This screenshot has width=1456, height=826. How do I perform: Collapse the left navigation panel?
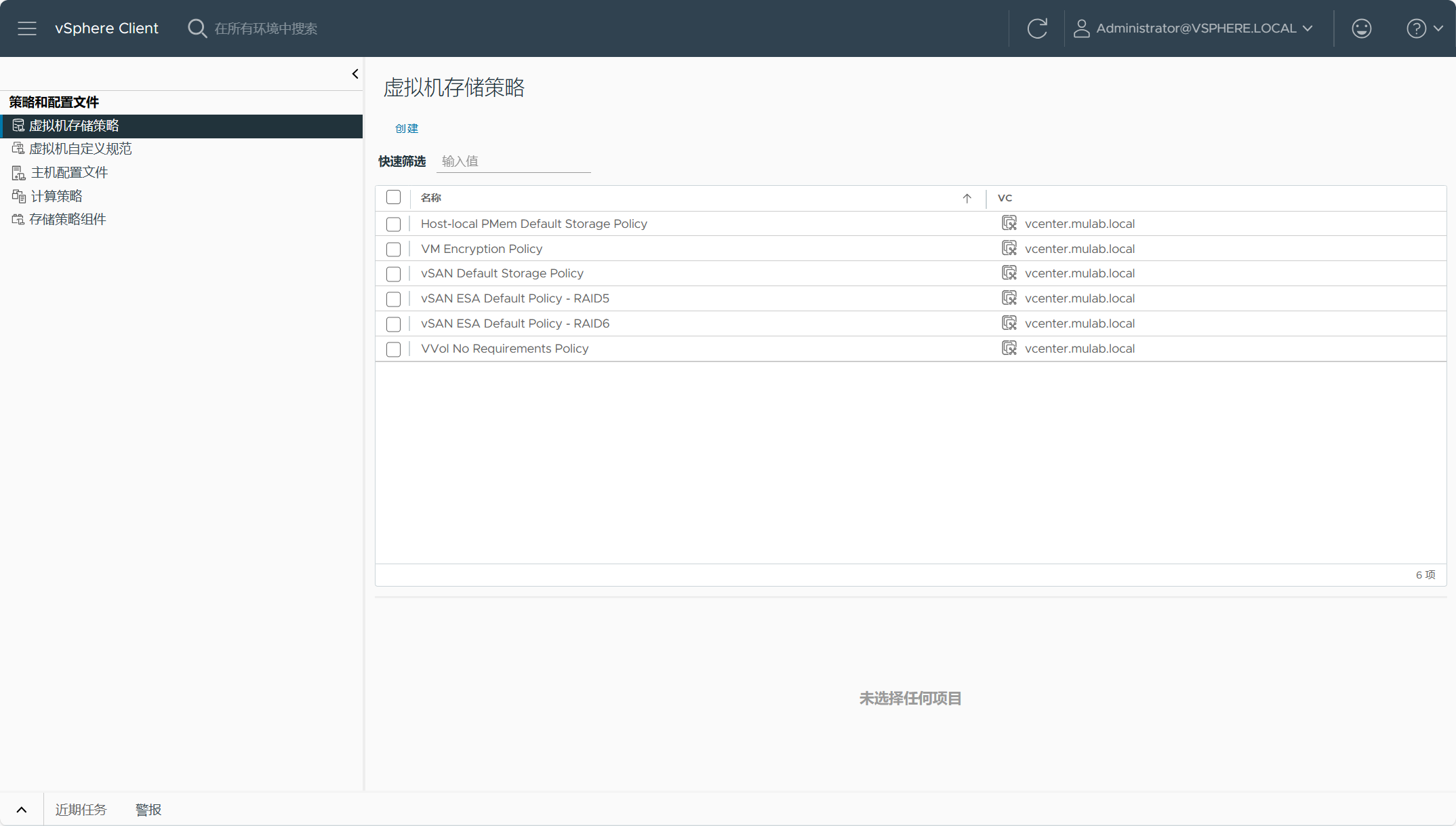point(355,74)
